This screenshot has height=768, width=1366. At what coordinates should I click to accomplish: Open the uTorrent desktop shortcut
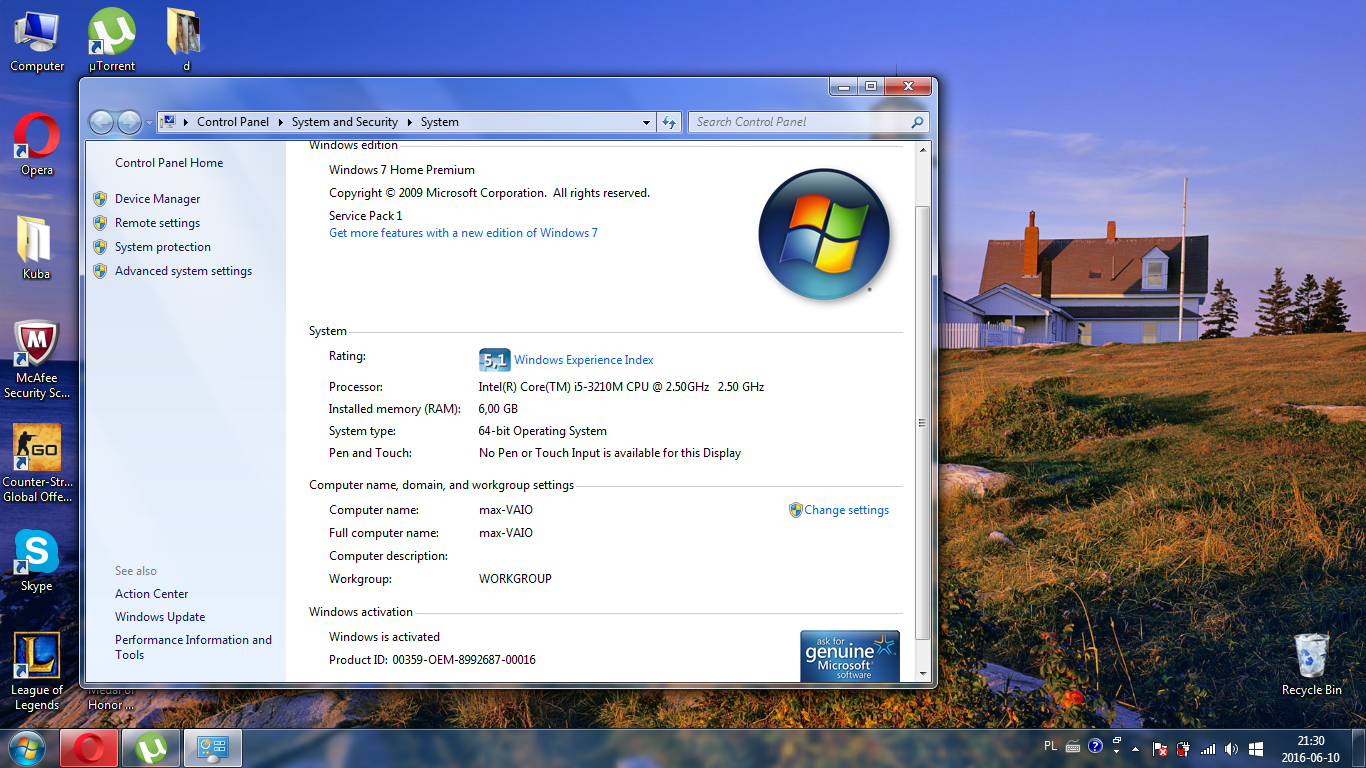(x=111, y=35)
